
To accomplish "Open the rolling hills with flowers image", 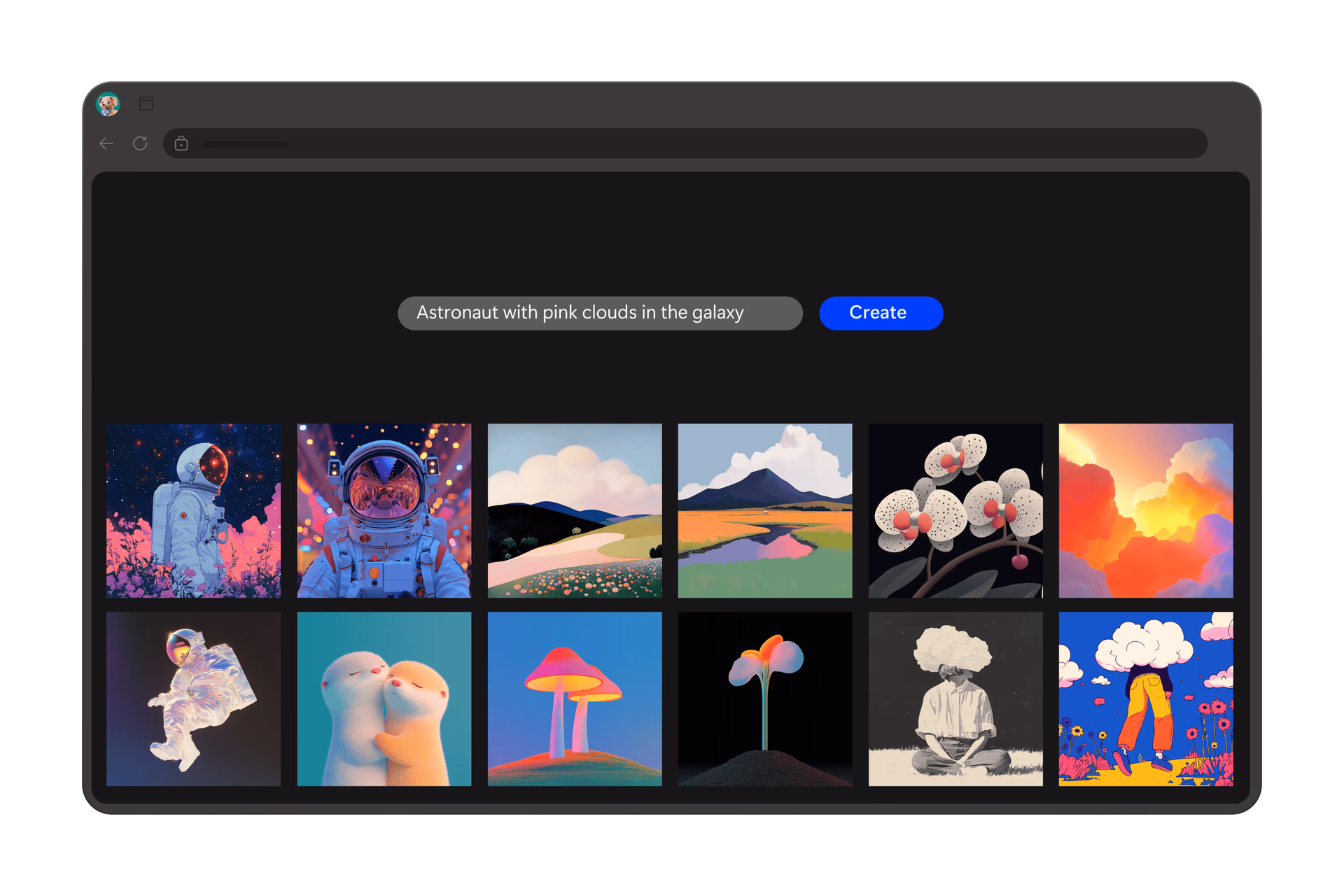I will point(574,510).
